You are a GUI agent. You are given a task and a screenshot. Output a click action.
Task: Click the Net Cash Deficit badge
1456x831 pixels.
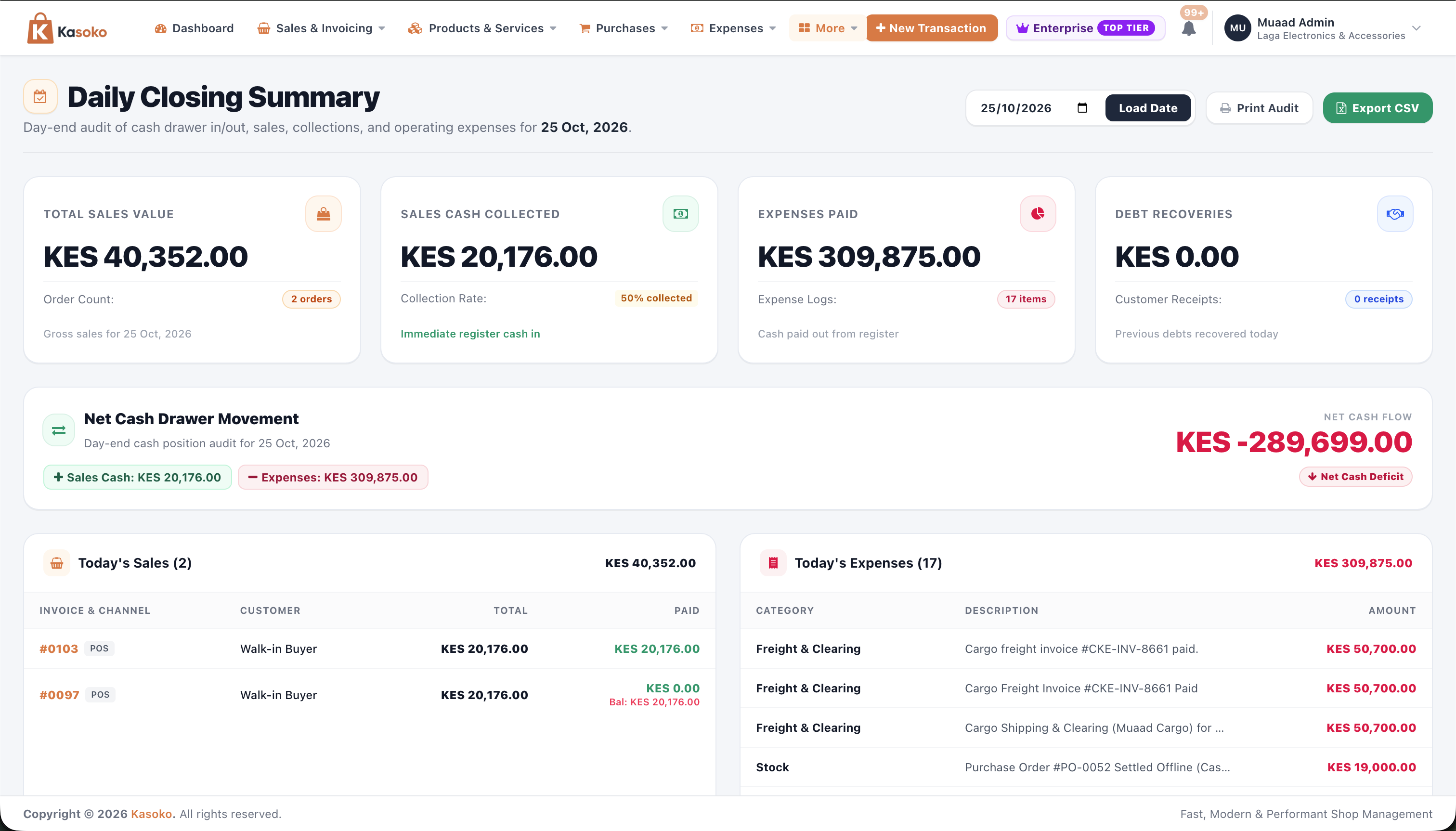click(1355, 477)
